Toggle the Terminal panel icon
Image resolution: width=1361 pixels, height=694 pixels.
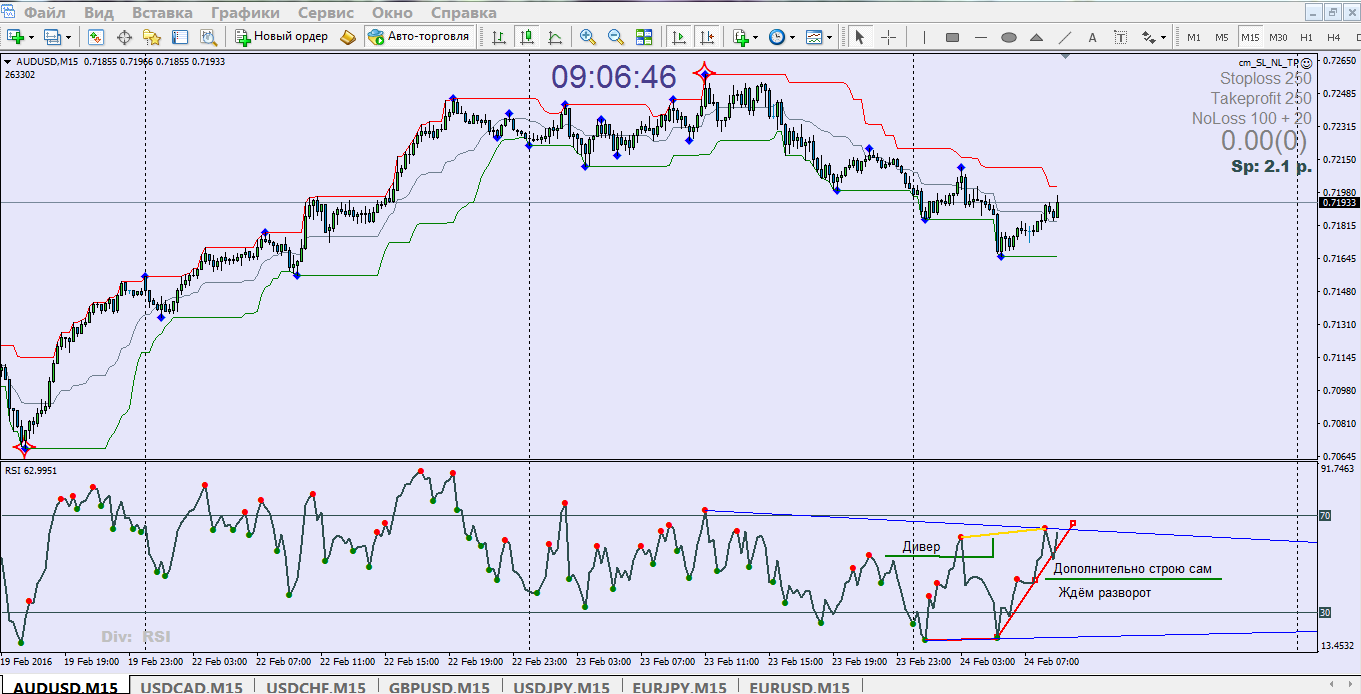pos(180,37)
